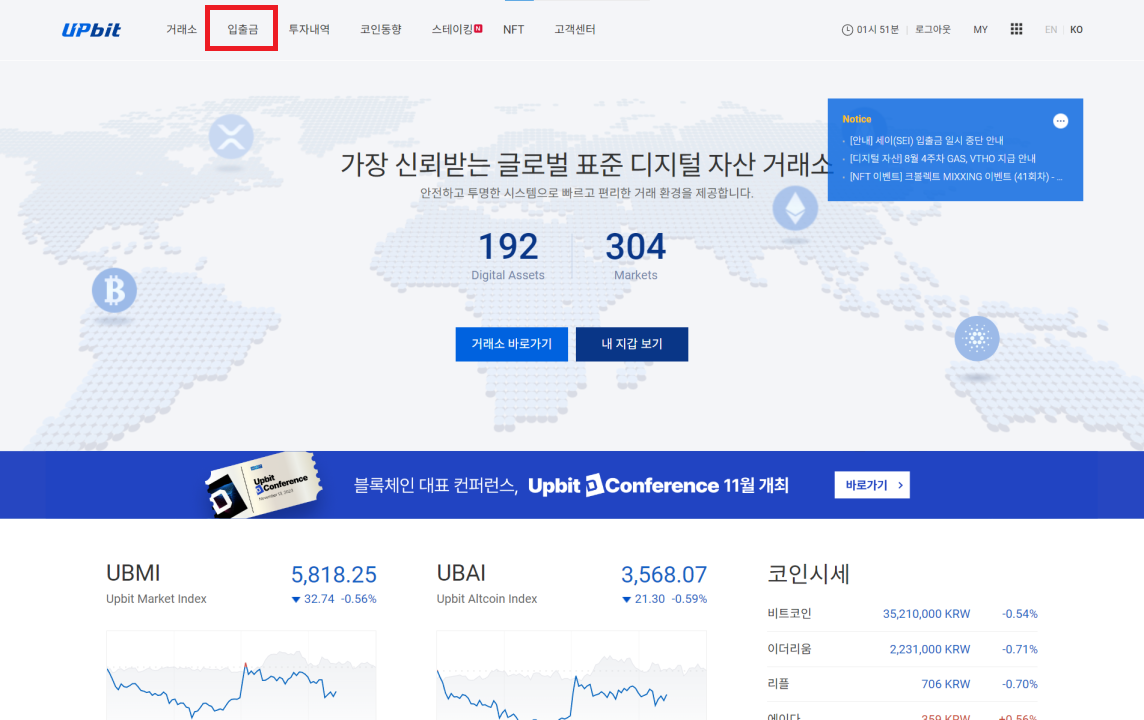Screen dimensions: 1144x720
Task: Switch language to EN
Action: point(1051,29)
